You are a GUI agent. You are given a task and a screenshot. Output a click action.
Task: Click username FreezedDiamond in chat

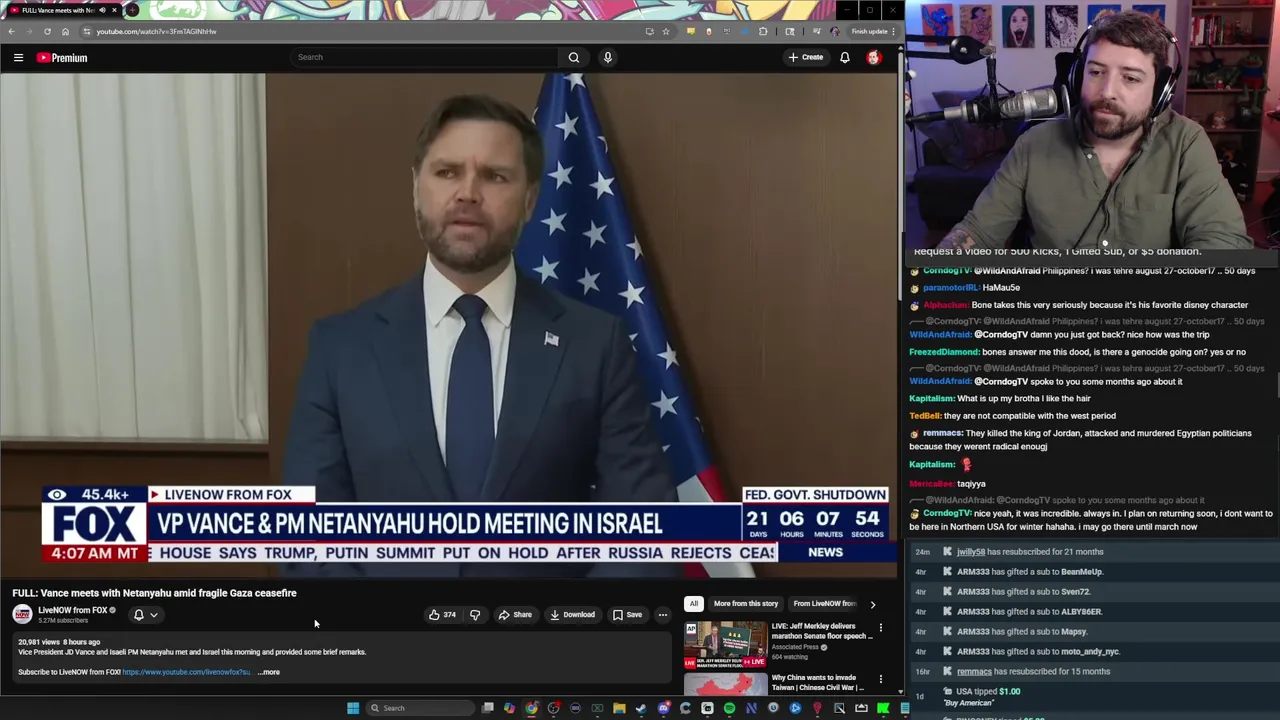coord(944,352)
